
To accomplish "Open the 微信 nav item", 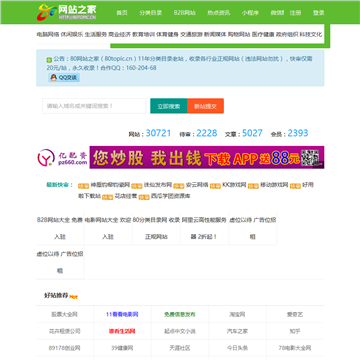I will click(x=277, y=13).
